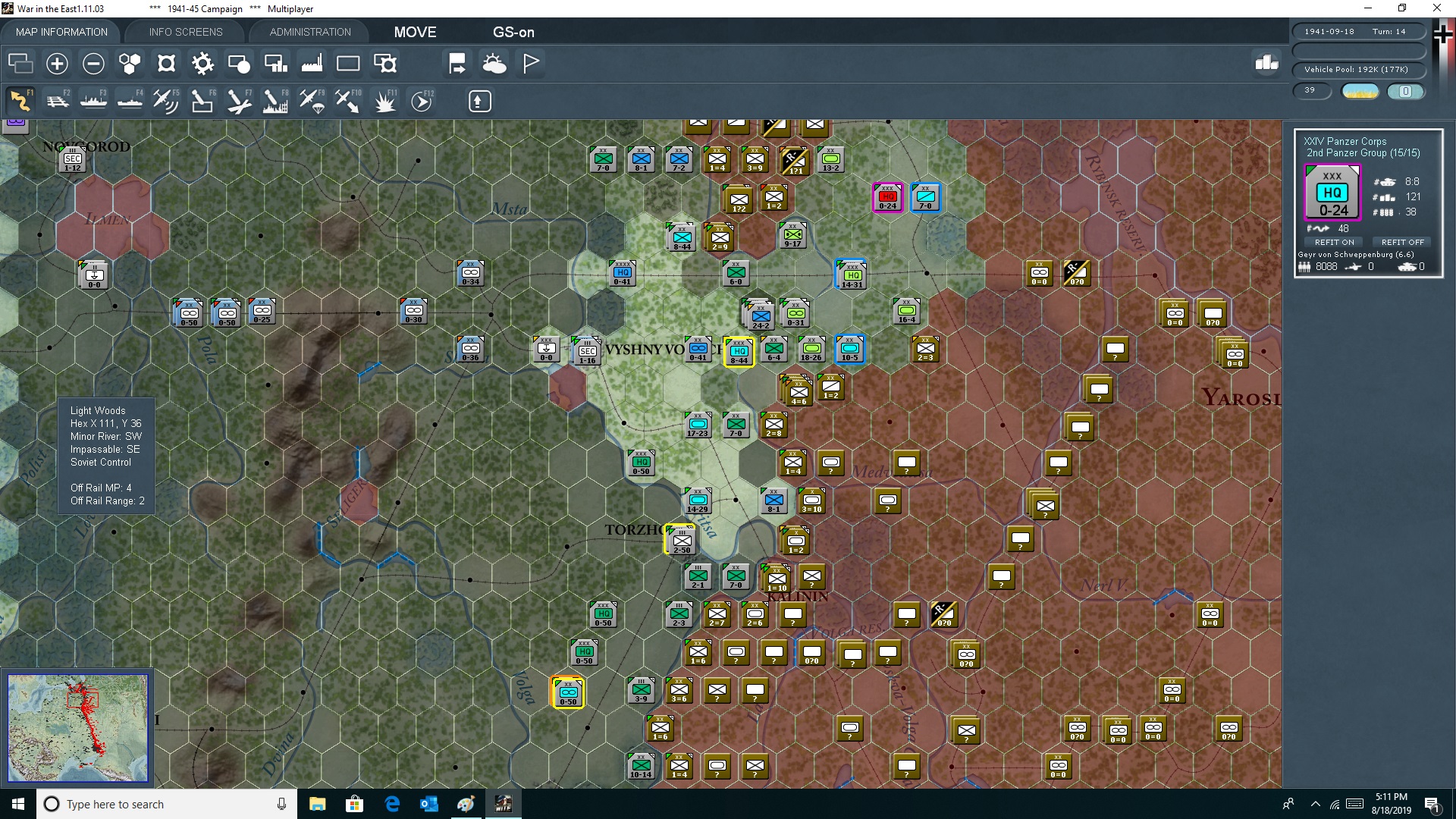This screenshot has width=1456, height=819.
Task: Click the end-of-turn flag icon
Action: coord(530,64)
